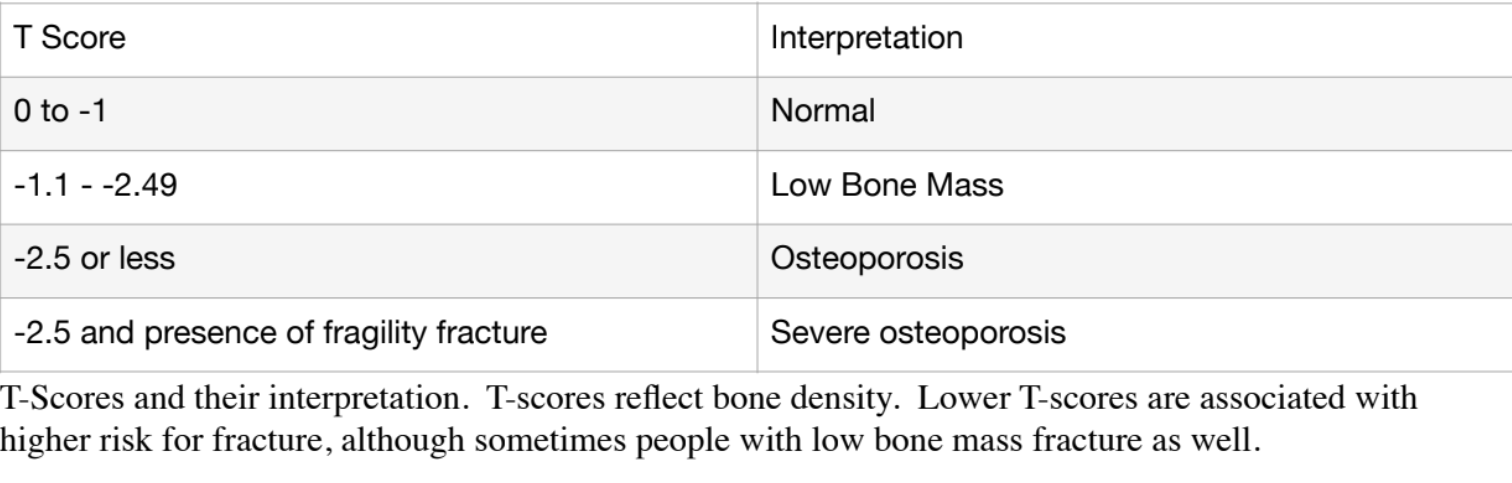Click the "Interpretation" header cell

[1134, 40]
